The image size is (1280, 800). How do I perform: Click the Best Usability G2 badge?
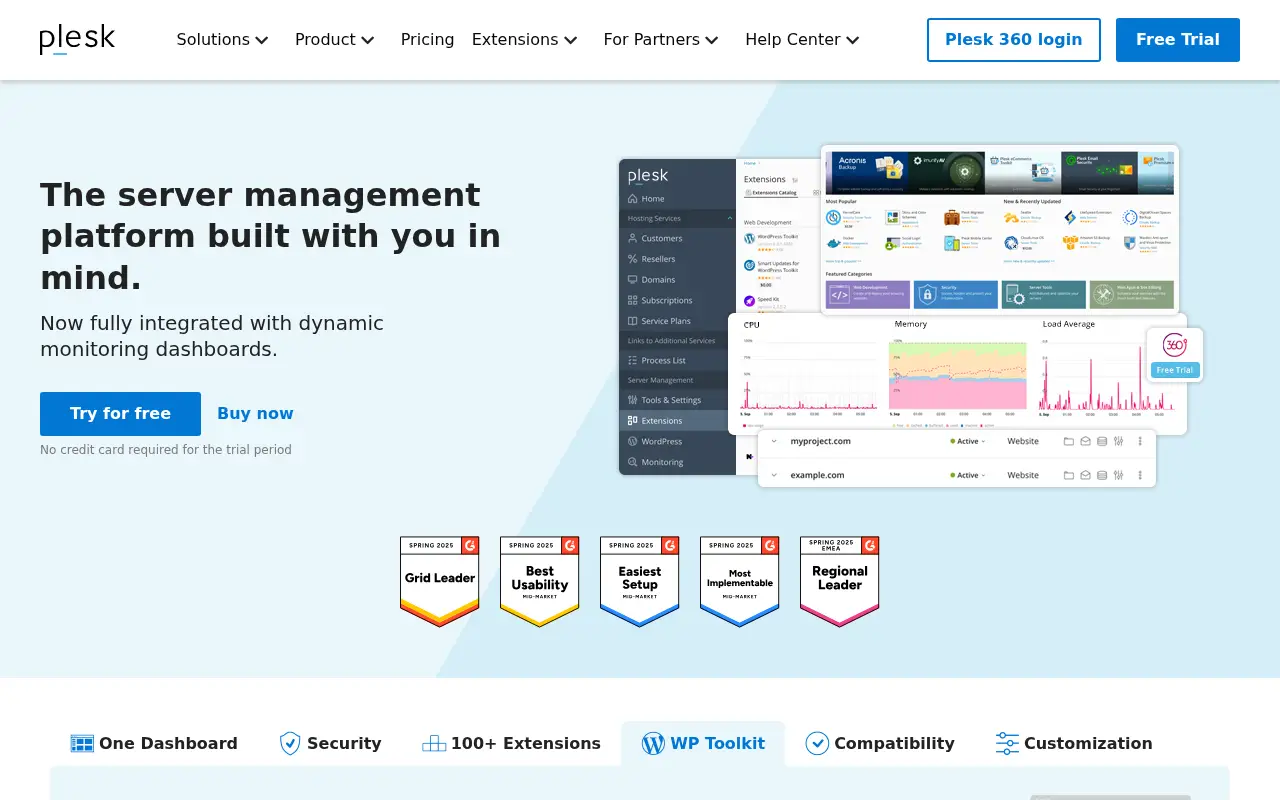[540, 581]
